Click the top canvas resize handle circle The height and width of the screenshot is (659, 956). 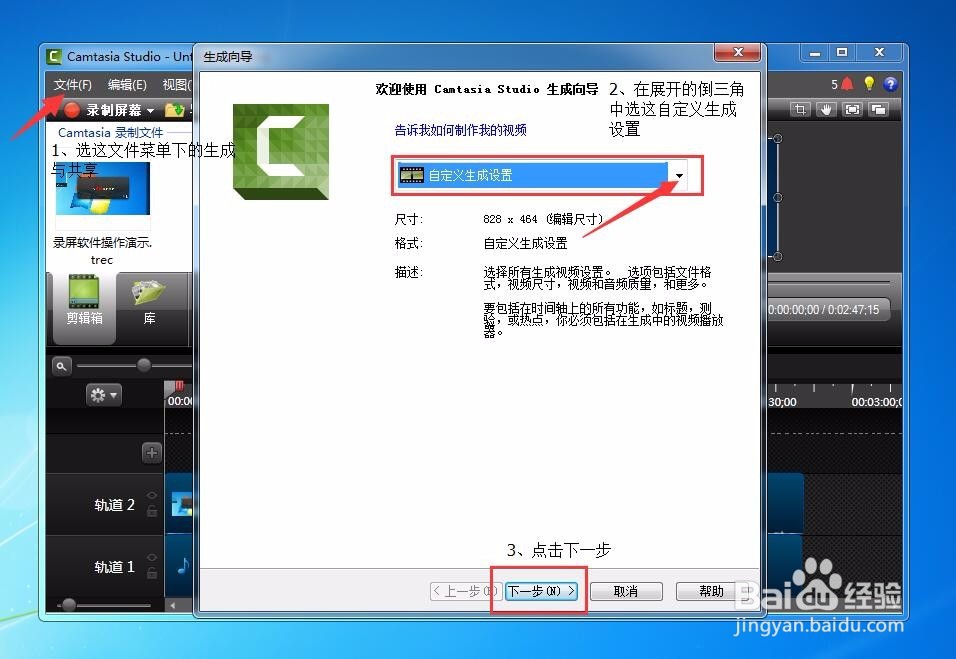click(x=777, y=138)
